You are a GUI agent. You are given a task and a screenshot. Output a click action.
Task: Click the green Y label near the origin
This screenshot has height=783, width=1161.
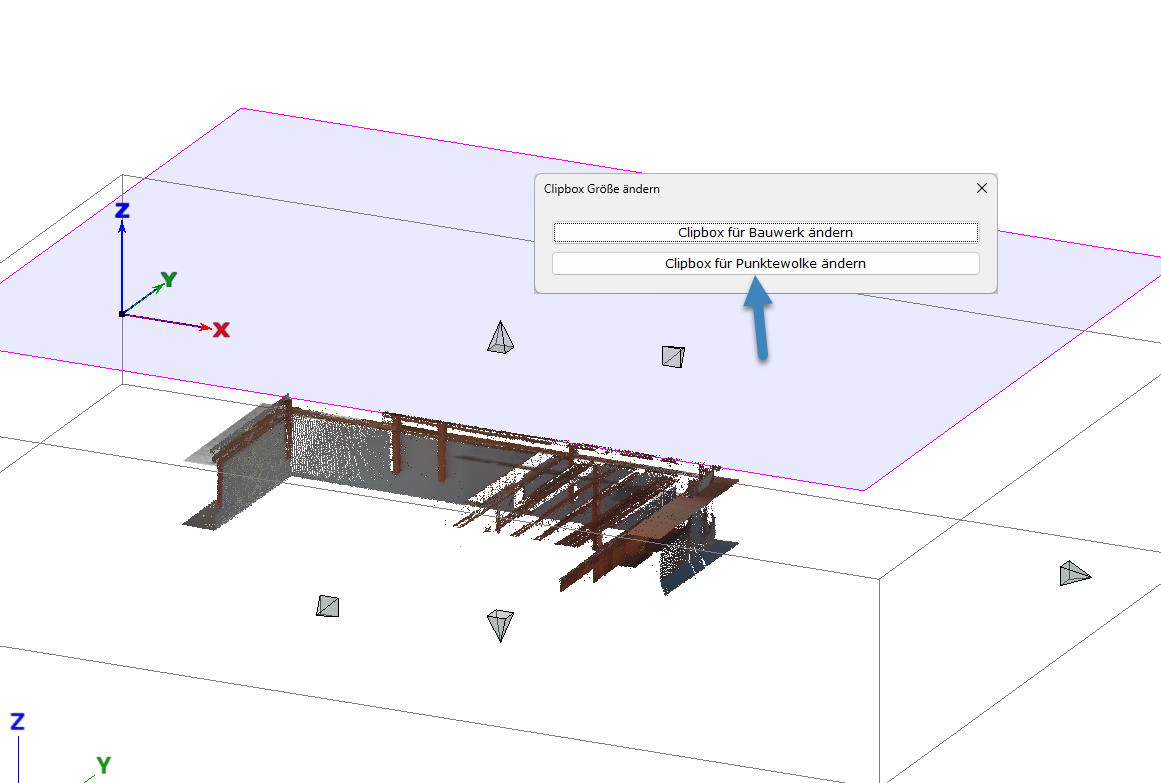click(x=169, y=279)
